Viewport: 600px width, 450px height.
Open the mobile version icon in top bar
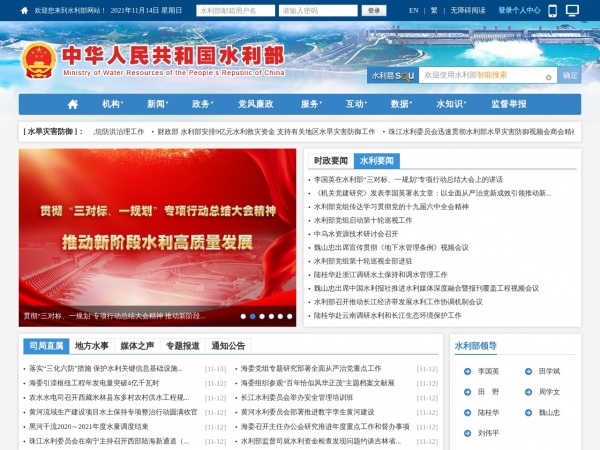[x=554, y=10]
